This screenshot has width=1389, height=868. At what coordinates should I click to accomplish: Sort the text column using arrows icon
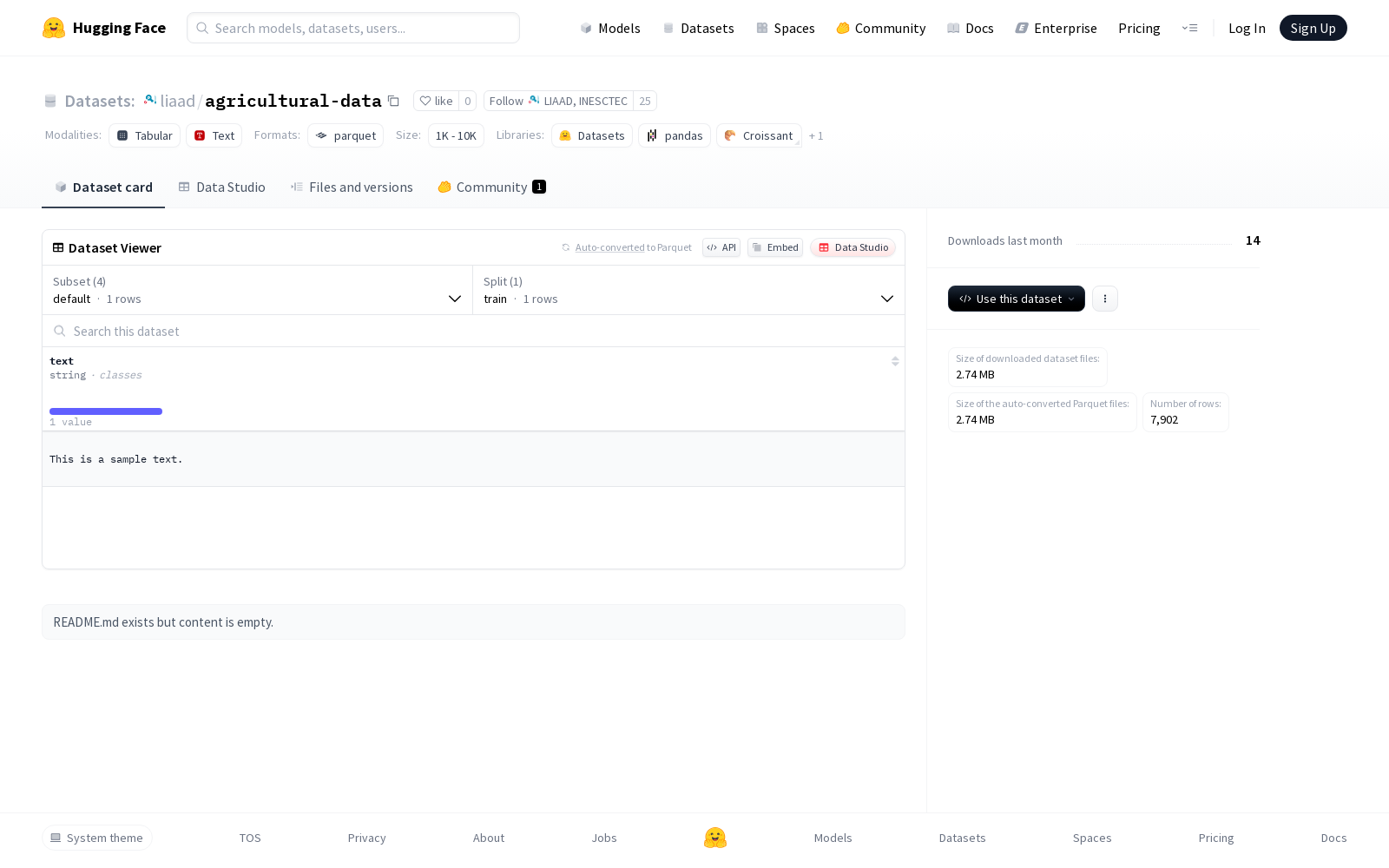coord(895,361)
